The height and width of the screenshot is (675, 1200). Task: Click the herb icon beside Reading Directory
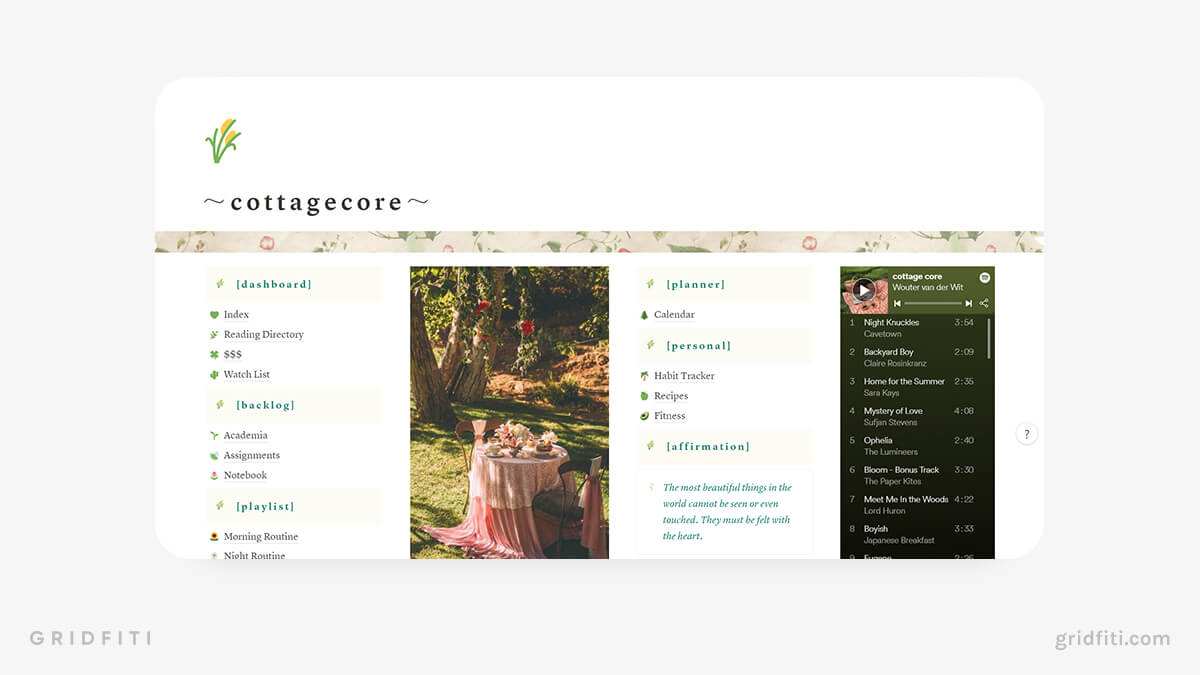click(x=214, y=335)
